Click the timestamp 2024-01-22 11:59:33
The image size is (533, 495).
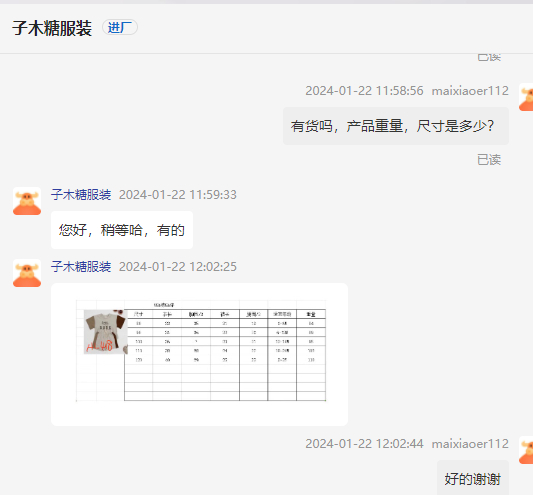178,195
